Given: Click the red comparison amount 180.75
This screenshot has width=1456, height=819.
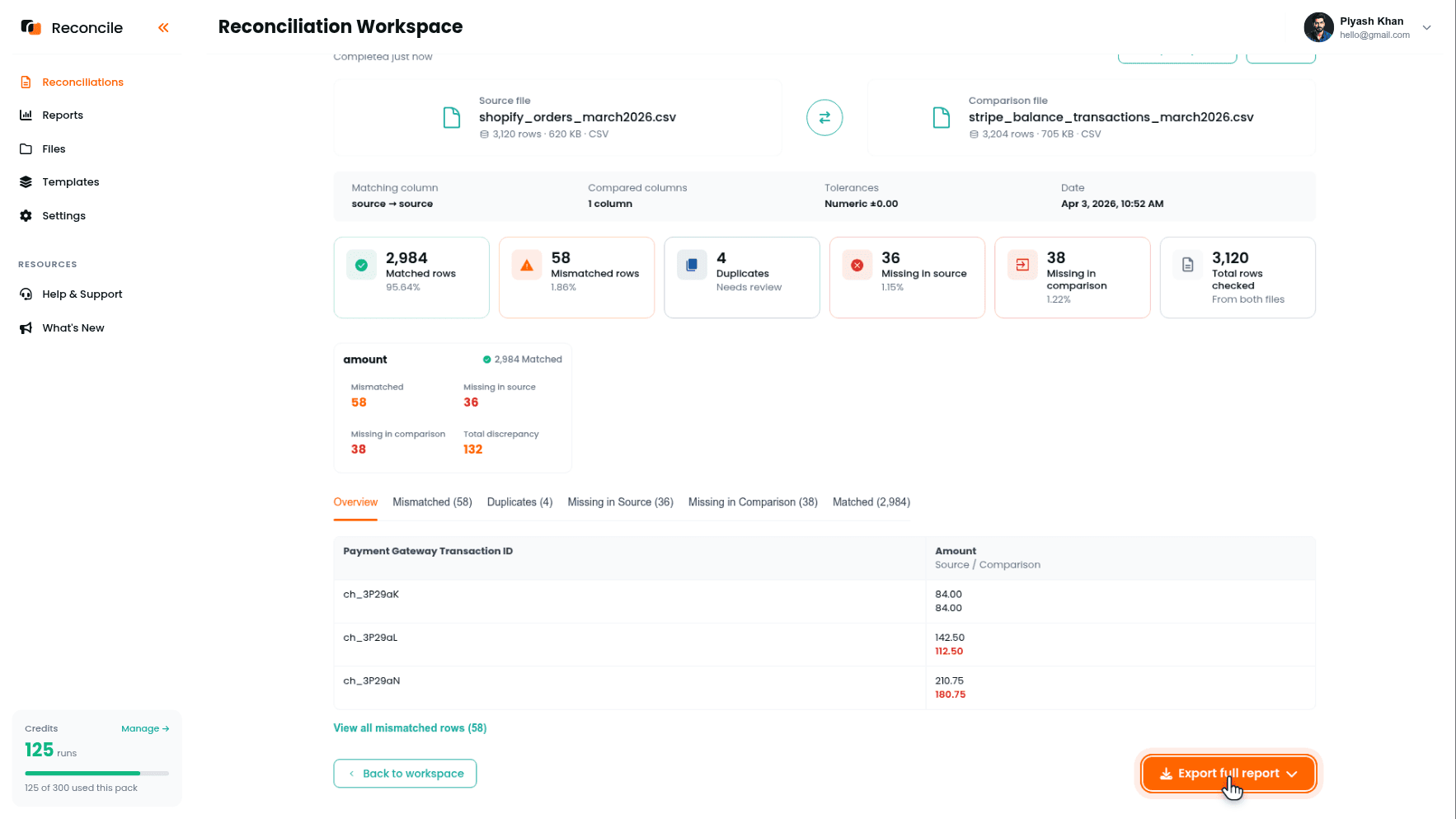Looking at the screenshot, I should (x=951, y=694).
